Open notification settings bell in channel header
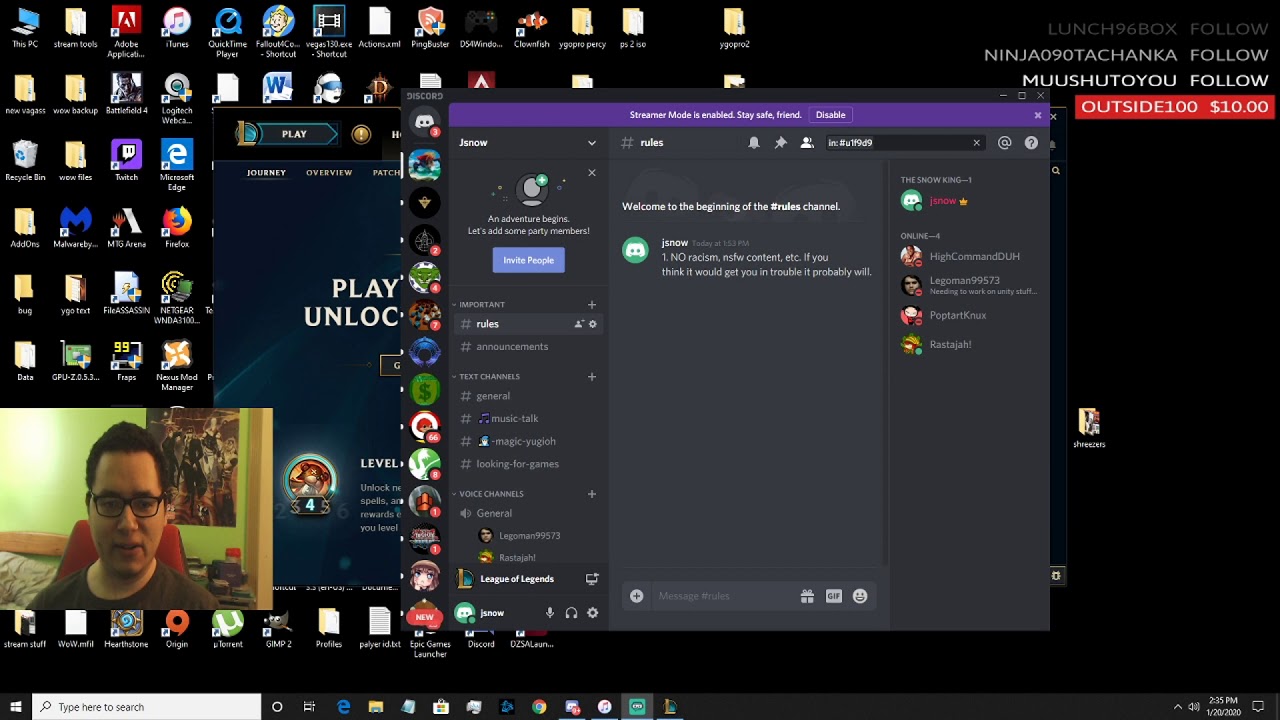 [754, 143]
